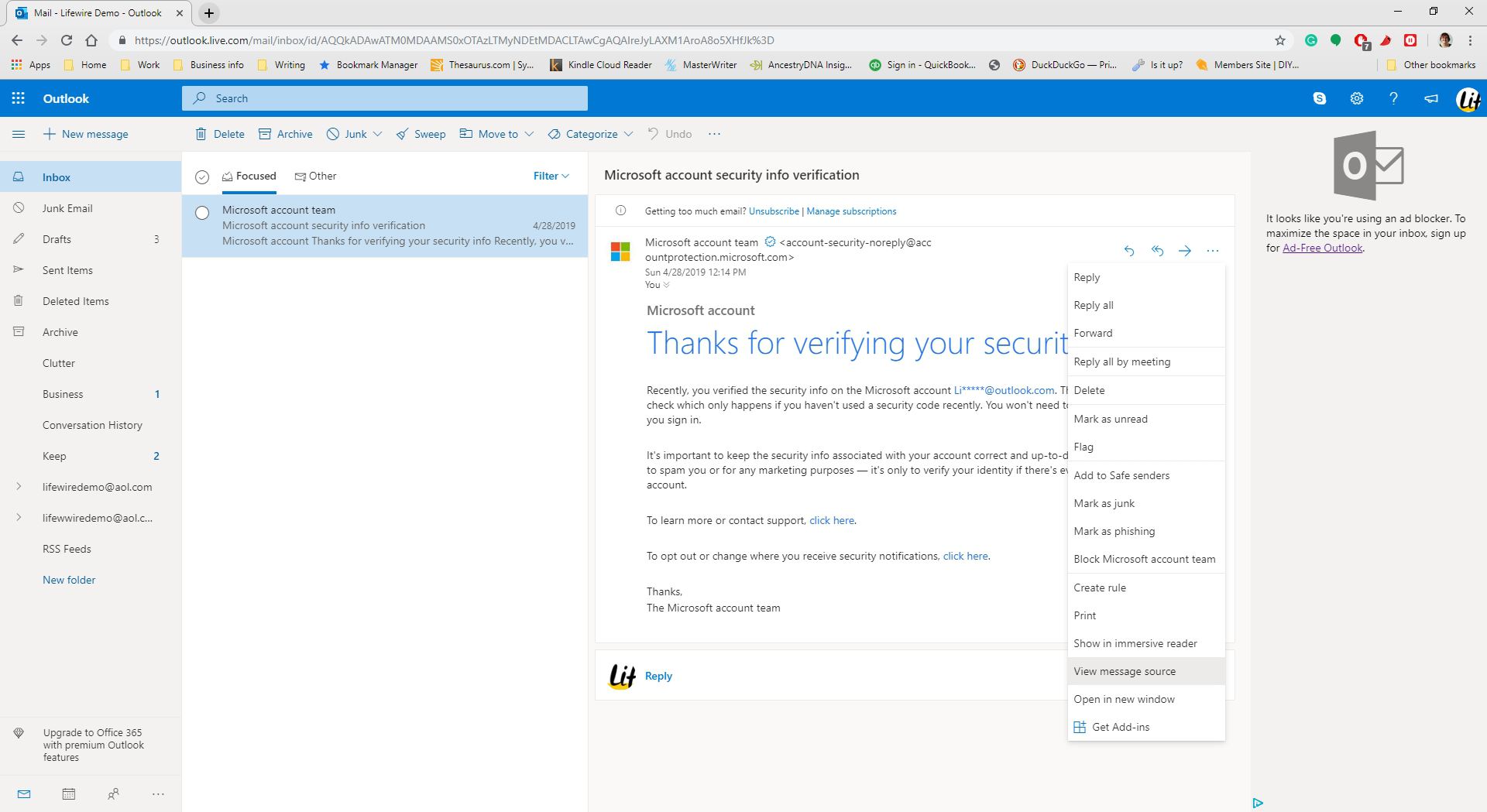Open Skype from the Outlook header
This screenshot has width=1487, height=812.
pyautogui.click(x=1320, y=98)
